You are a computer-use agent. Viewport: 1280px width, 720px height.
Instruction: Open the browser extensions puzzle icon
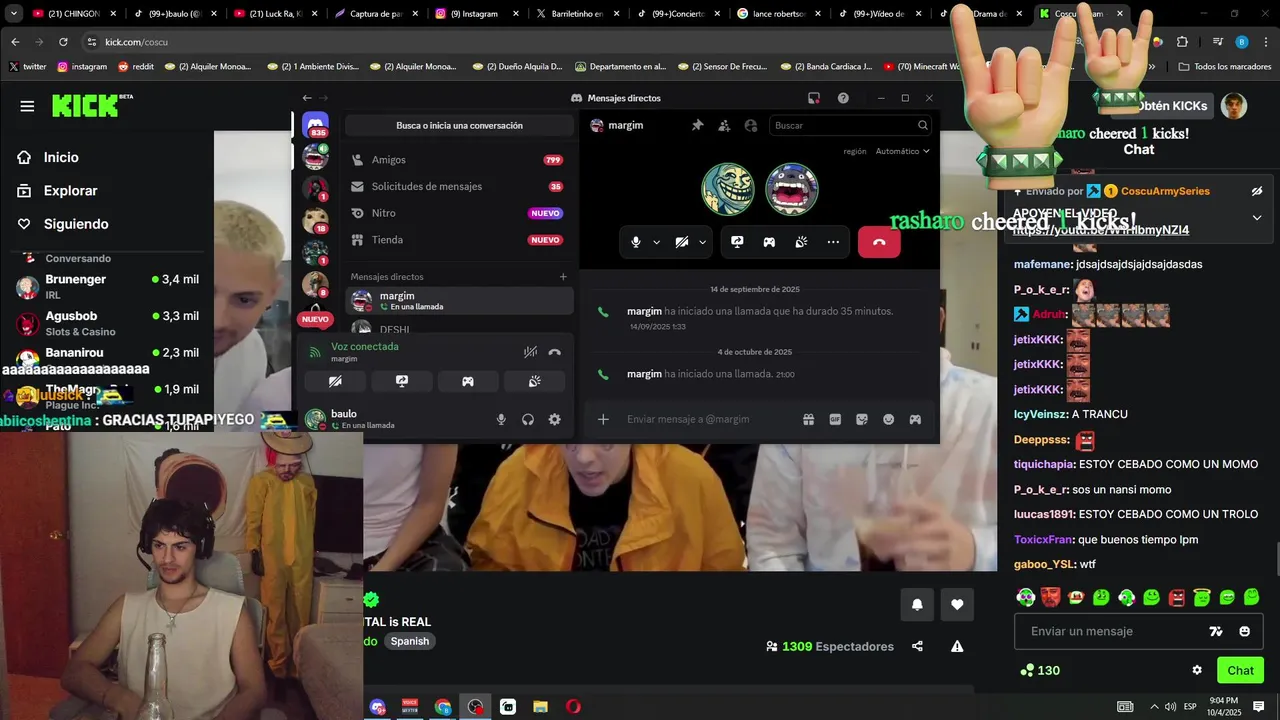click(1182, 42)
